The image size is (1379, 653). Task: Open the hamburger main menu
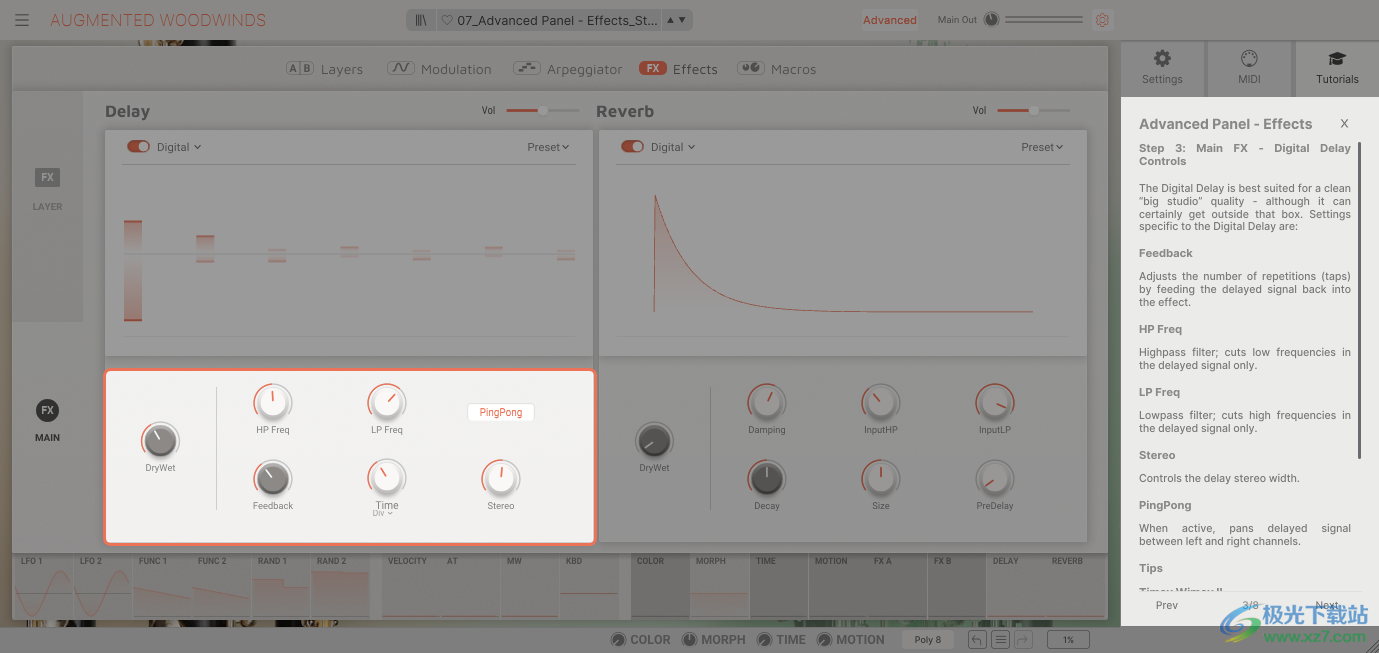[22, 20]
